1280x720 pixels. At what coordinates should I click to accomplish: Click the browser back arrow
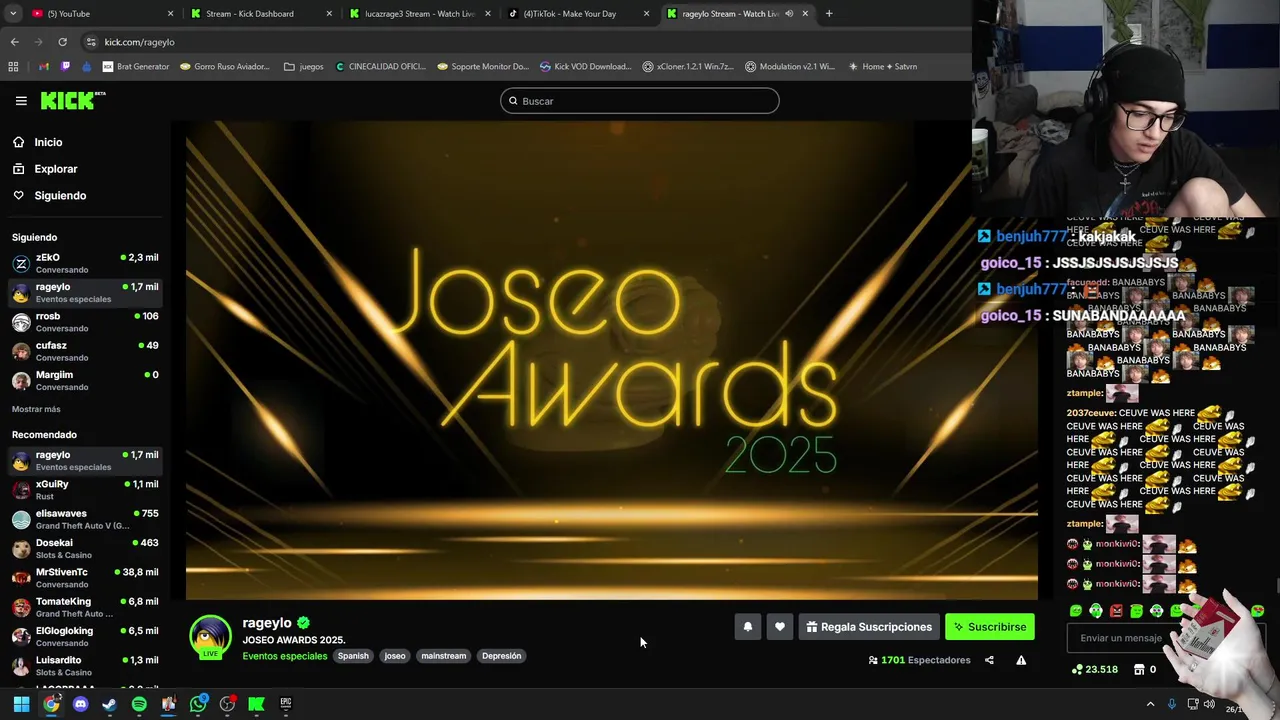click(x=14, y=42)
